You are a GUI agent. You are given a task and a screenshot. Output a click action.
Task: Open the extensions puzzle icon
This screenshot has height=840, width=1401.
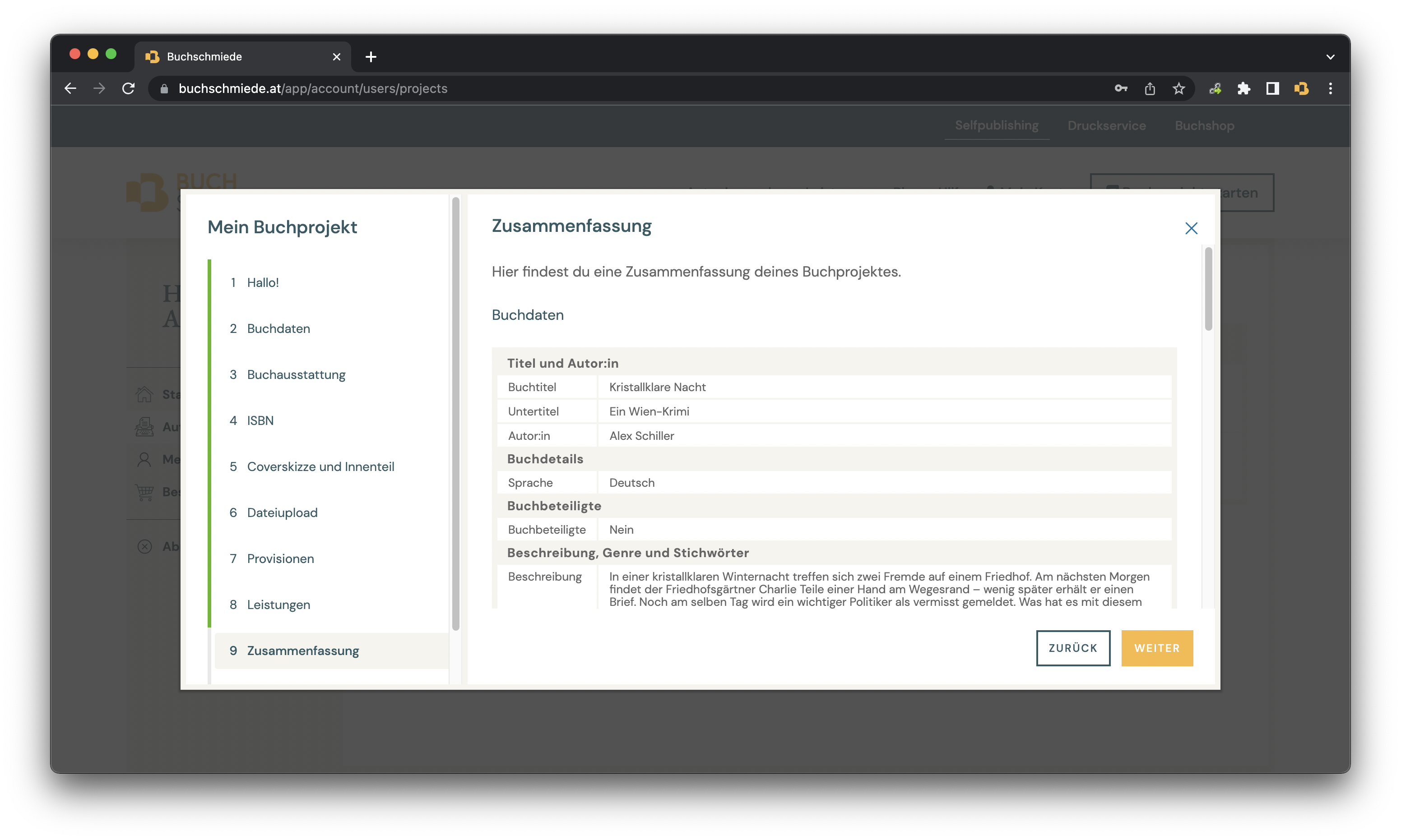pos(1243,88)
